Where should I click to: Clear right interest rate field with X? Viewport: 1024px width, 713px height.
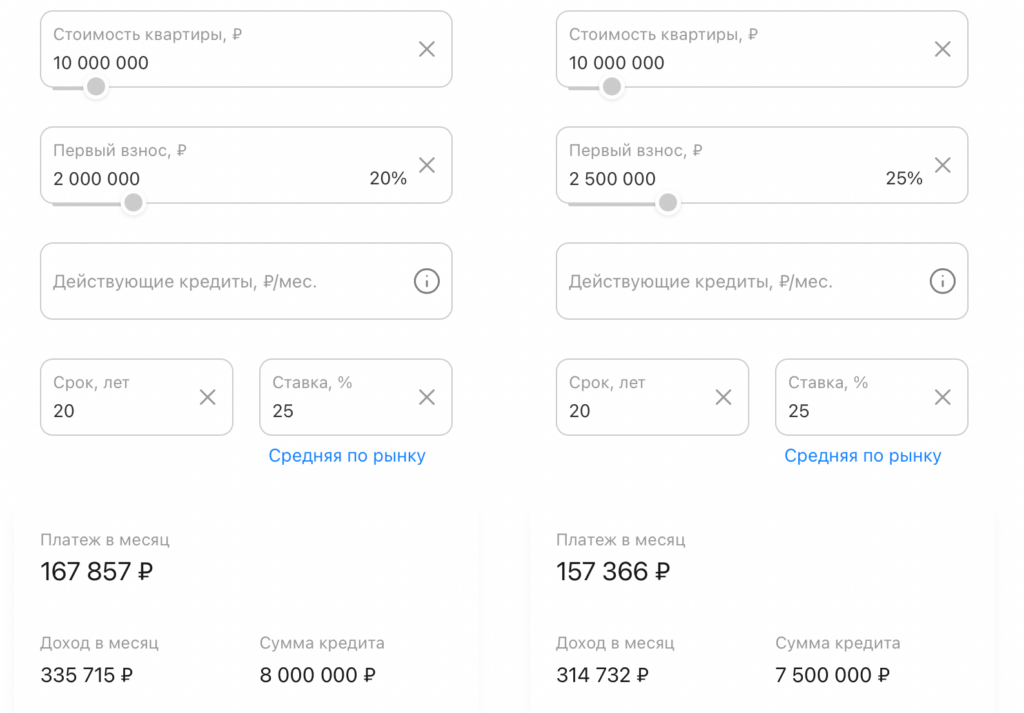(942, 397)
